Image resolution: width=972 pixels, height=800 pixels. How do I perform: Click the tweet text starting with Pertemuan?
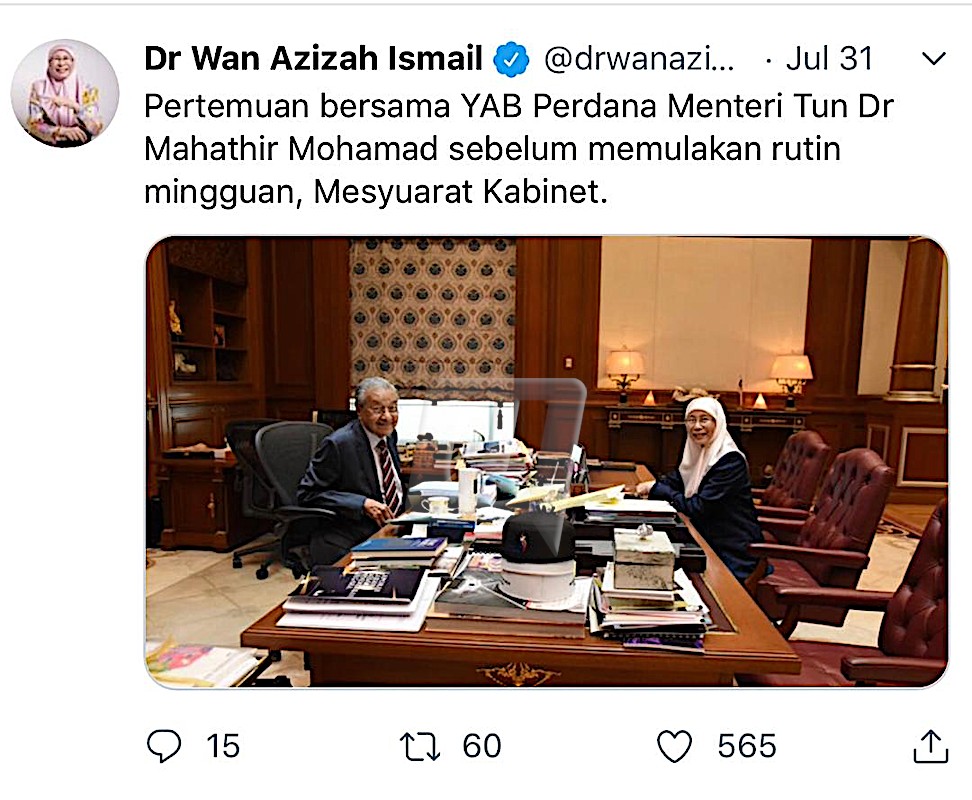tap(518, 149)
